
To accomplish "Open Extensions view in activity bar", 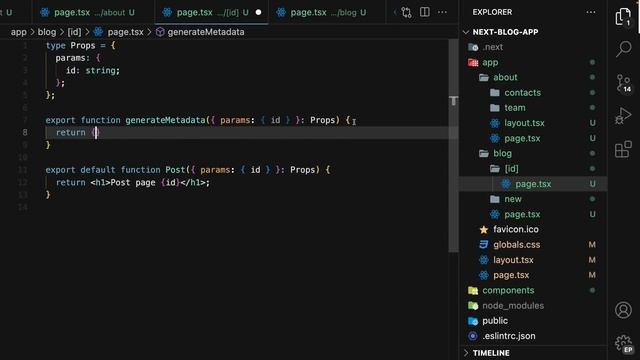I will [x=623, y=149].
